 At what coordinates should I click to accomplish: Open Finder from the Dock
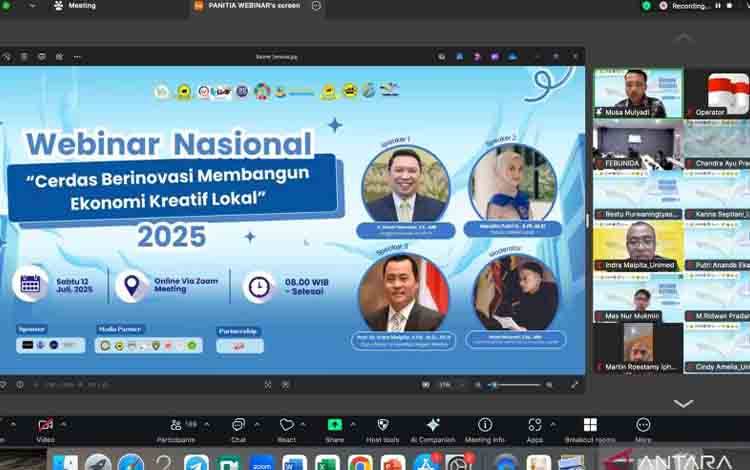pos(65,463)
